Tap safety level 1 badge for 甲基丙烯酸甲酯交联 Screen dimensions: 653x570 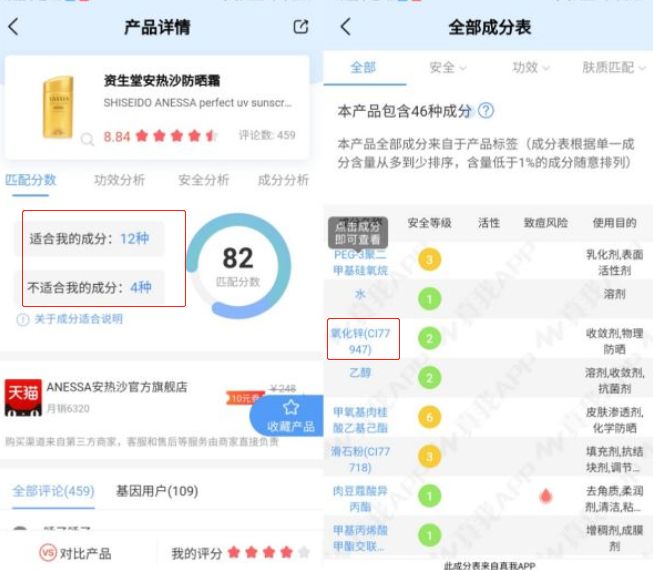pos(429,535)
